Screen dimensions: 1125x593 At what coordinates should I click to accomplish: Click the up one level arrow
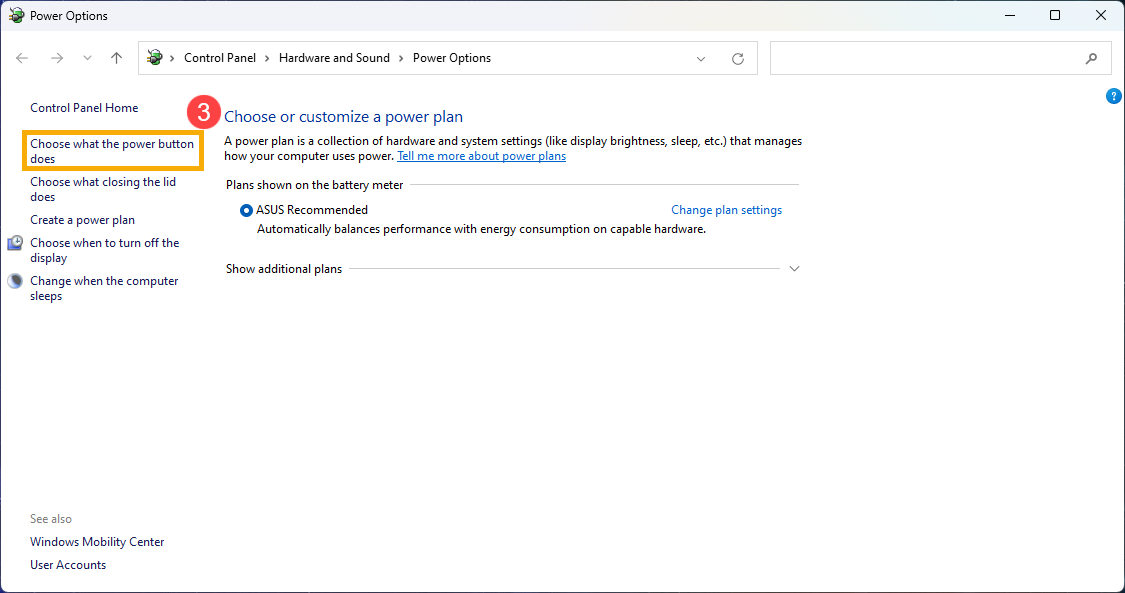pyautogui.click(x=117, y=58)
